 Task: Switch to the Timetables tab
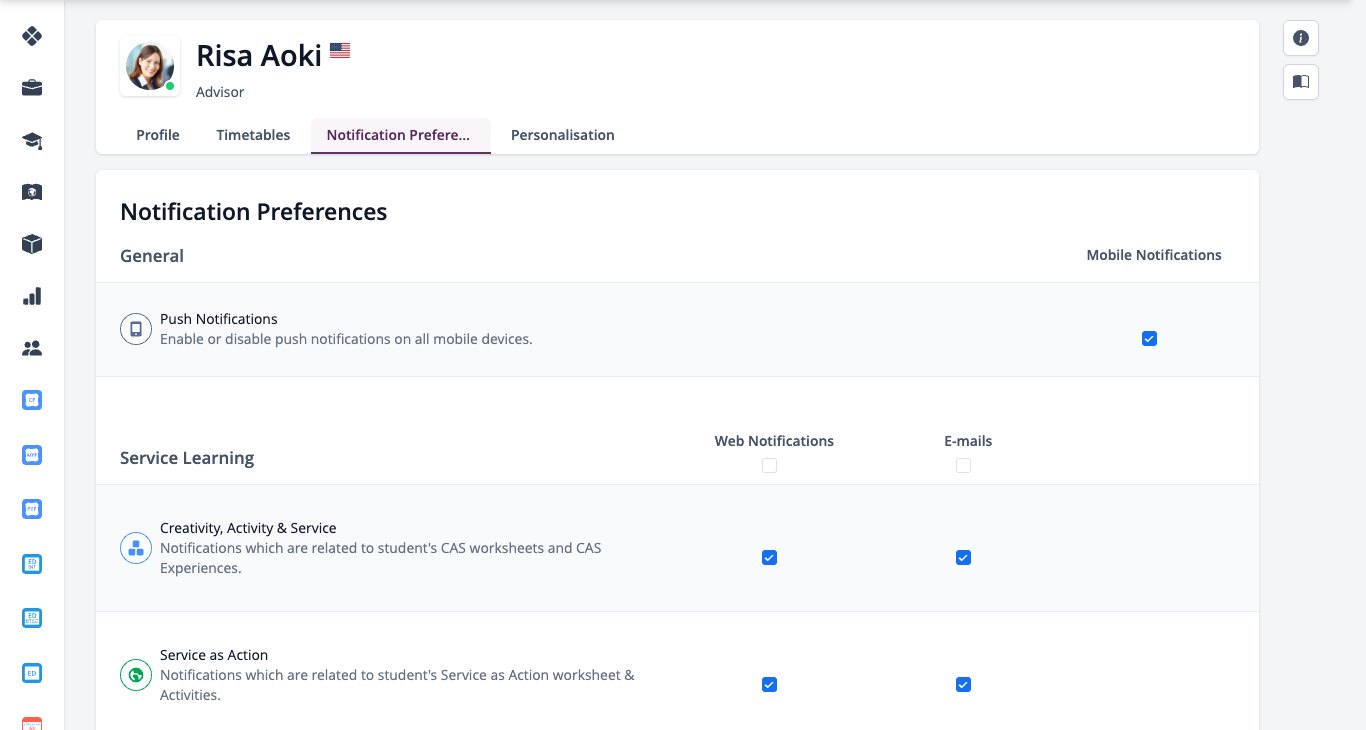(x=253, y=135)
